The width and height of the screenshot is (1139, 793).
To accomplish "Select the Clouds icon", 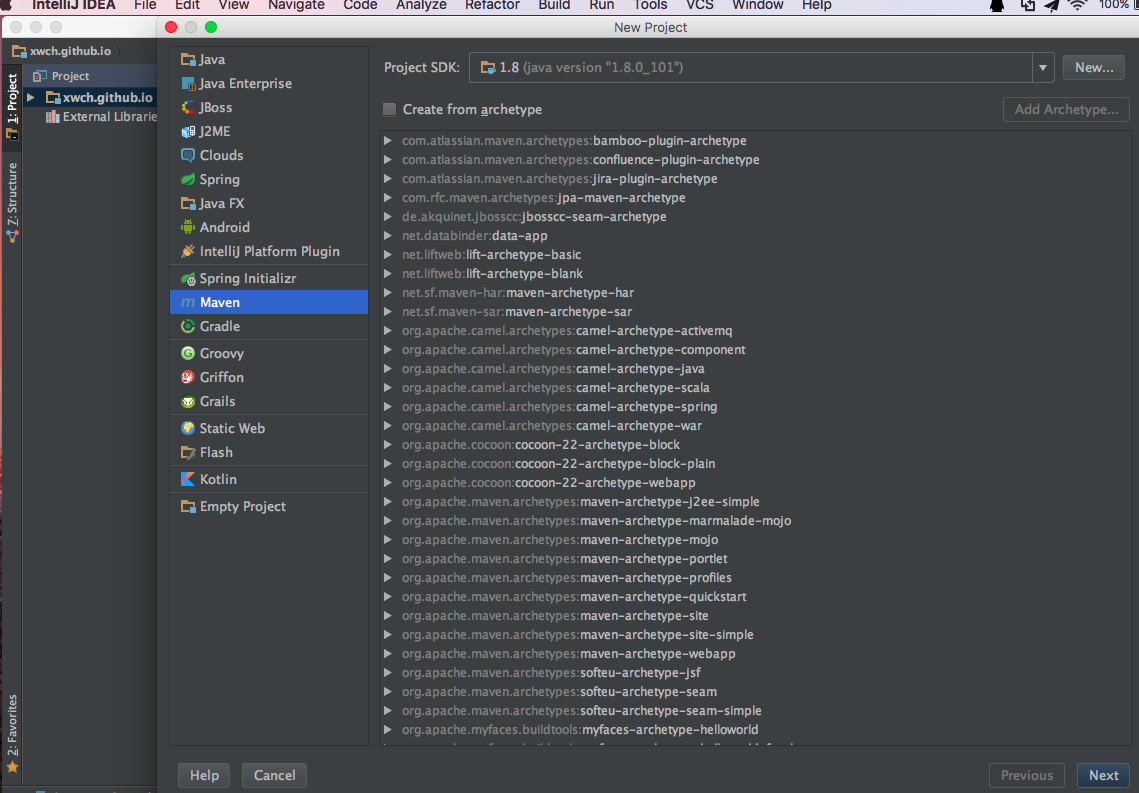I will point(188,155).
